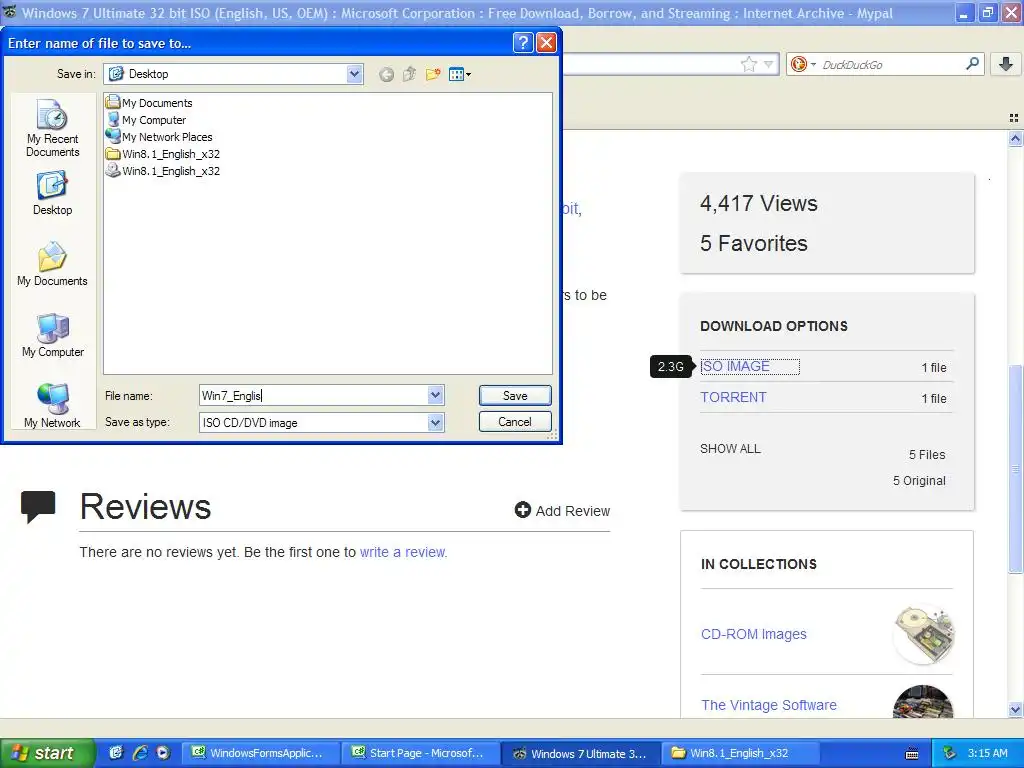Click the bookmark star icon in address bar
Image resolution: width=1024 pixels, height=768 pixels.
coord(748,64)
